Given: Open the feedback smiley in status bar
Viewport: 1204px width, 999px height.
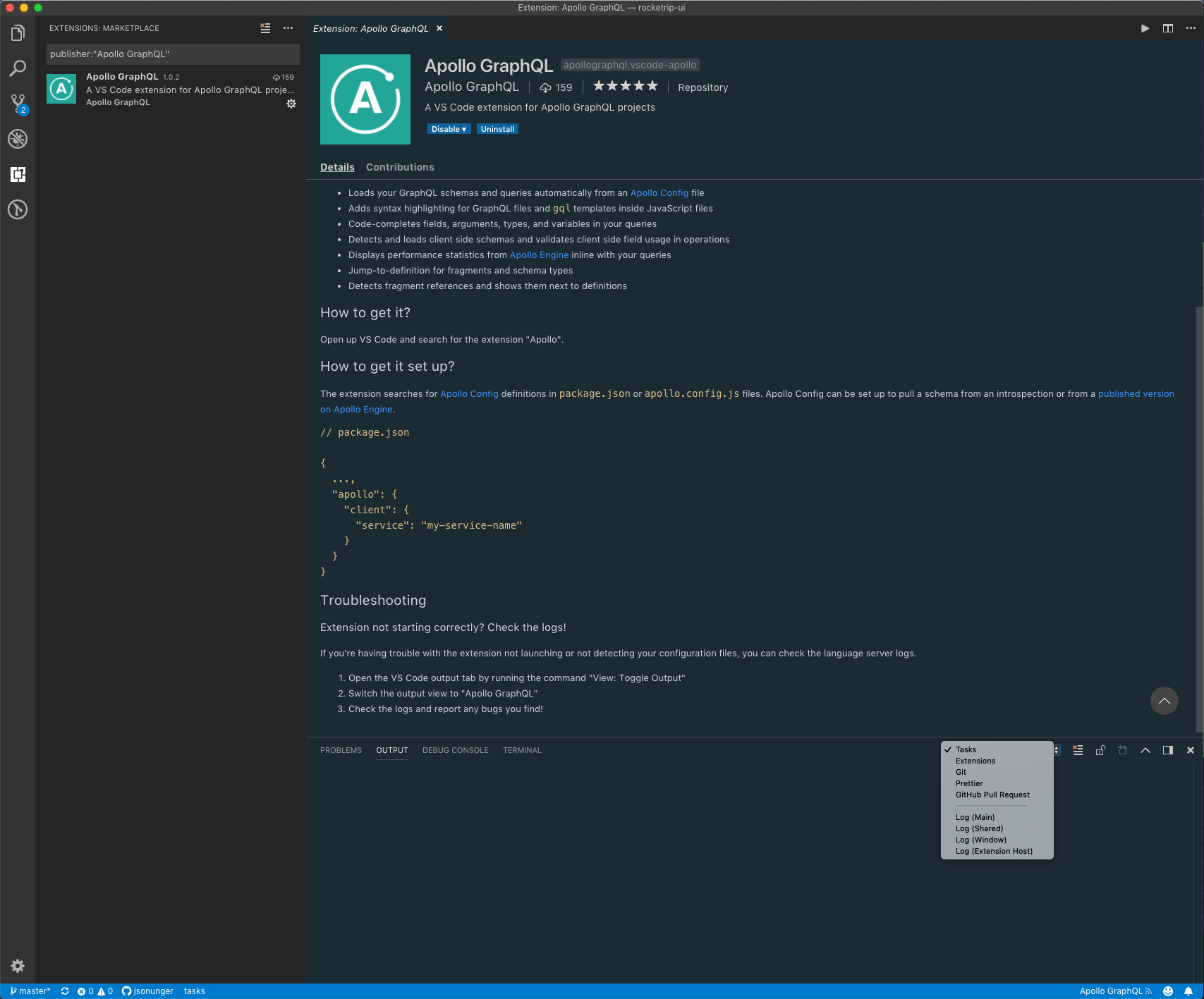Looking at the screenshot, I should pyautogui.click(x=1169, y=991).
